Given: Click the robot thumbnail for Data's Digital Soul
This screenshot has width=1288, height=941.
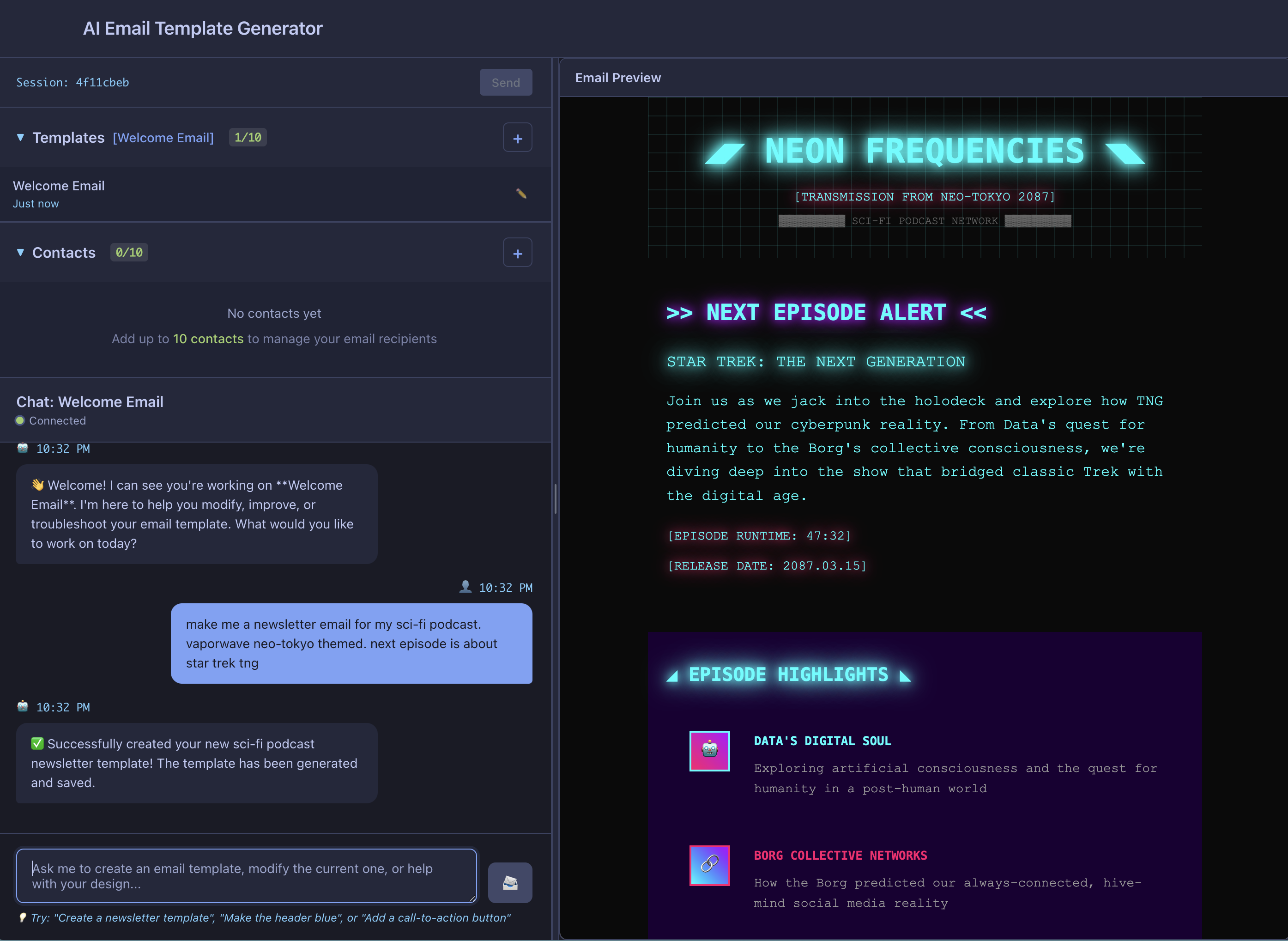Looking at the screenshot, I should coord(709,751).
